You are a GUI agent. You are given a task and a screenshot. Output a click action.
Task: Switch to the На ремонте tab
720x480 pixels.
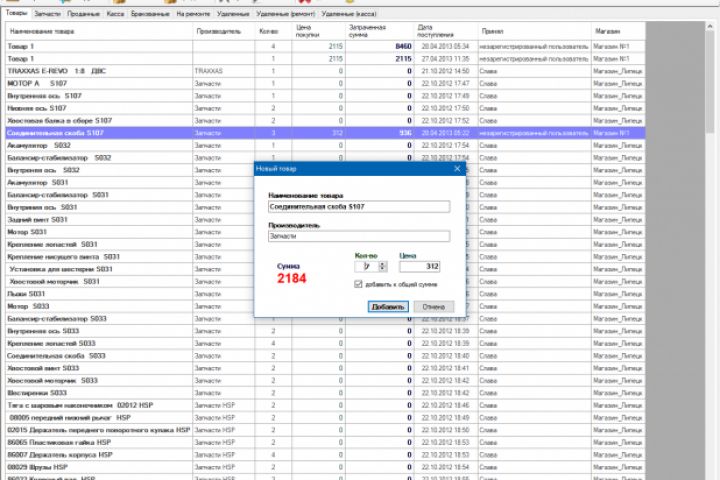(193, 14)
